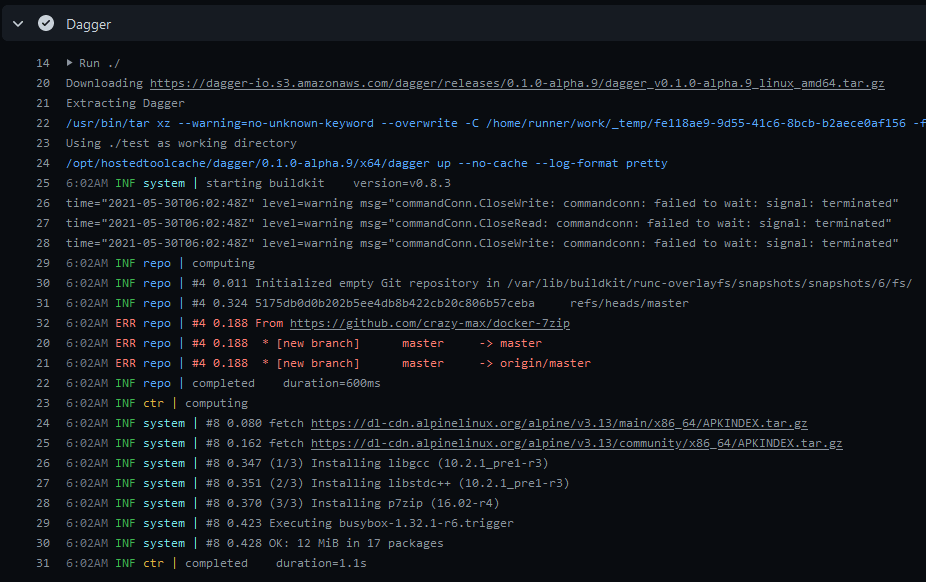Viewport: 926px width, 582px height.
Task: Click line number of 'Installing libgcc' entry
Action: coord(43,463)
